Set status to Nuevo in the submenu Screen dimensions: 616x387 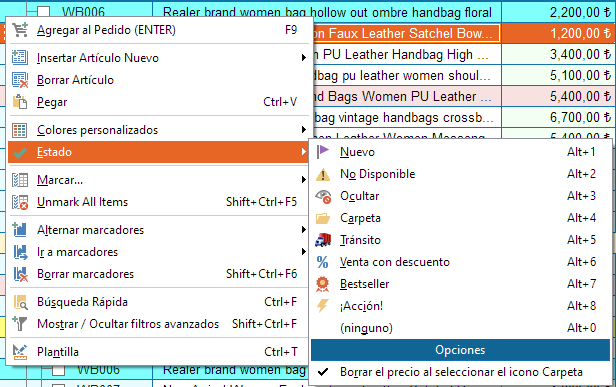click(x=460, y=152)
